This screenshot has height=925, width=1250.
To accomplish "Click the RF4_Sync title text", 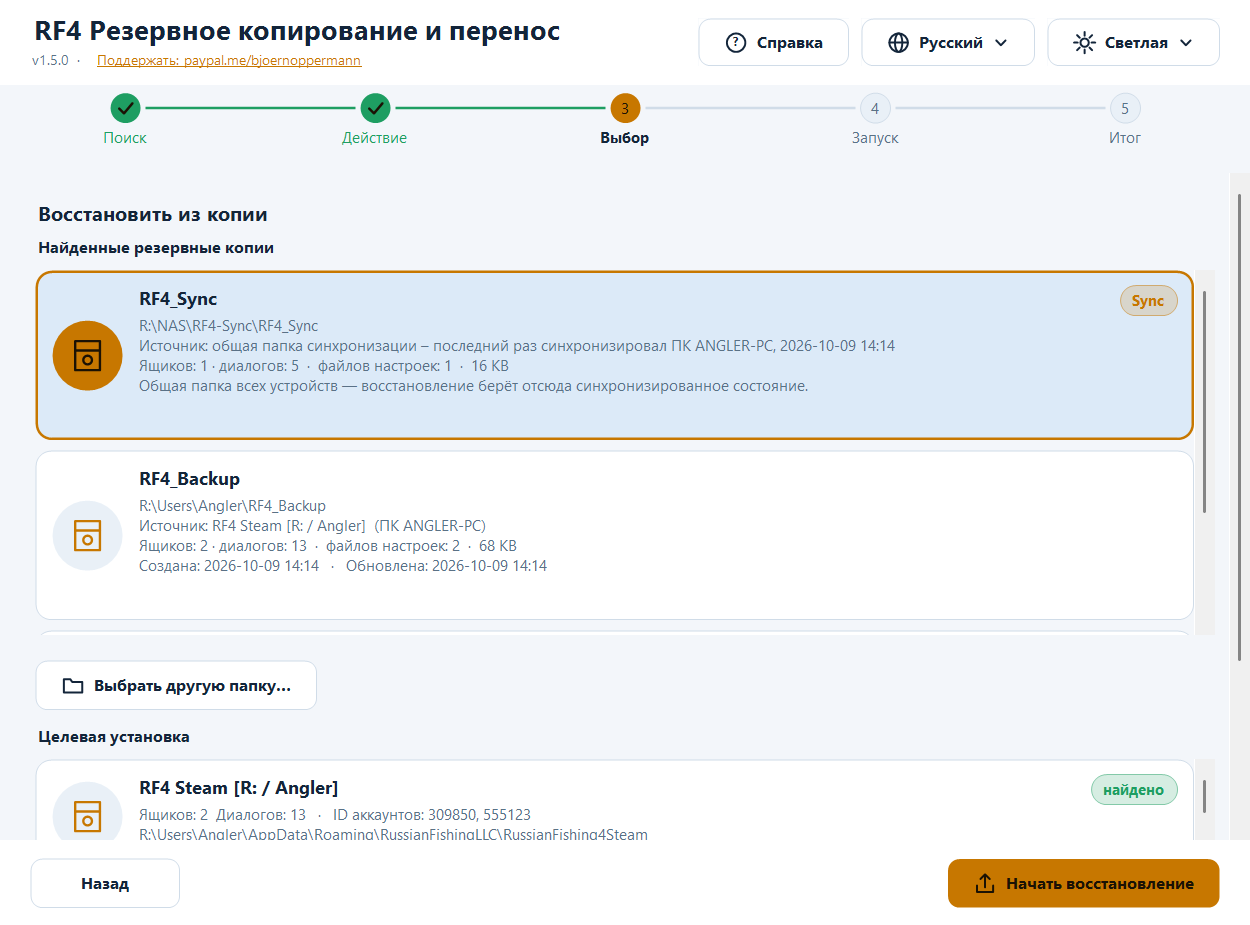I will (x=178, y=299).
